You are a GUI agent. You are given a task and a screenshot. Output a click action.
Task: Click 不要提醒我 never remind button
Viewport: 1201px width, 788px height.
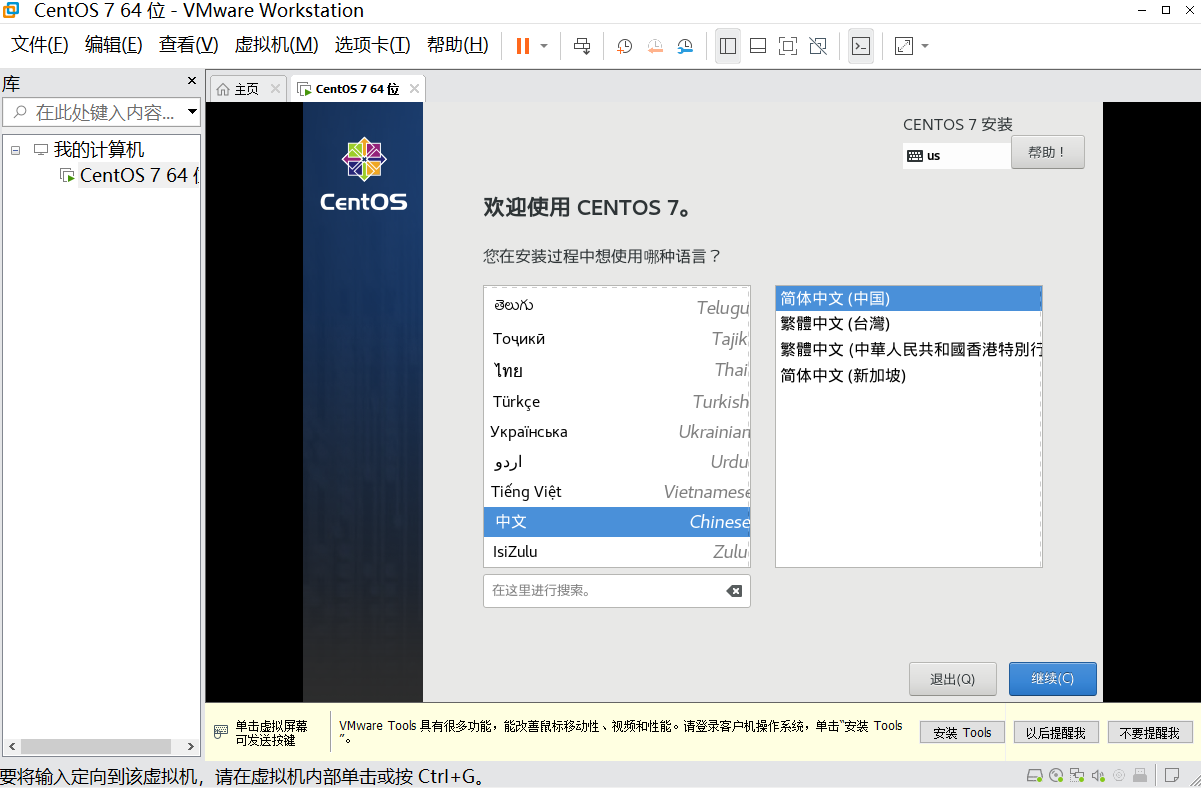click(x=1150, y=732)
